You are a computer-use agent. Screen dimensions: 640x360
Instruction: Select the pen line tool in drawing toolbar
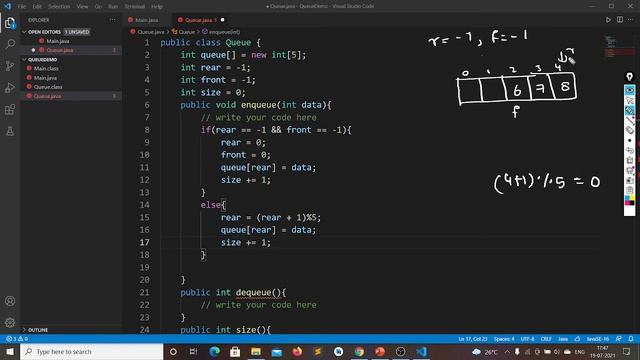tap(629, 120)
